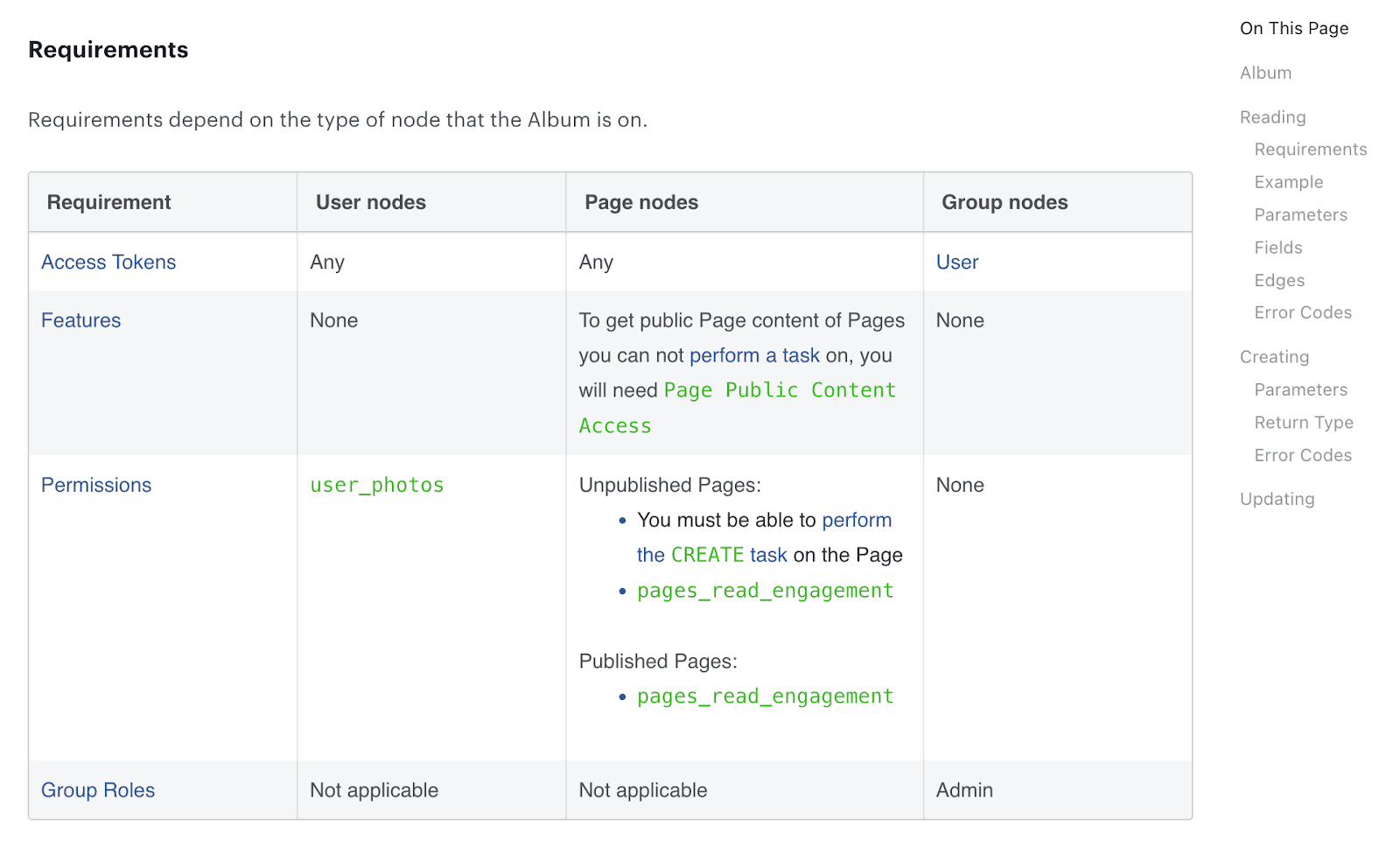
Task: Click pages_read_engagement under Published Pages
Action: [x=765, y=697]
